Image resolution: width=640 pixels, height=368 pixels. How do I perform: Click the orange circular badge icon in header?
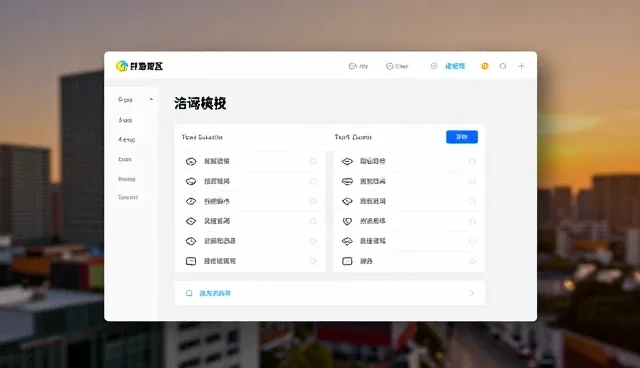484,66
